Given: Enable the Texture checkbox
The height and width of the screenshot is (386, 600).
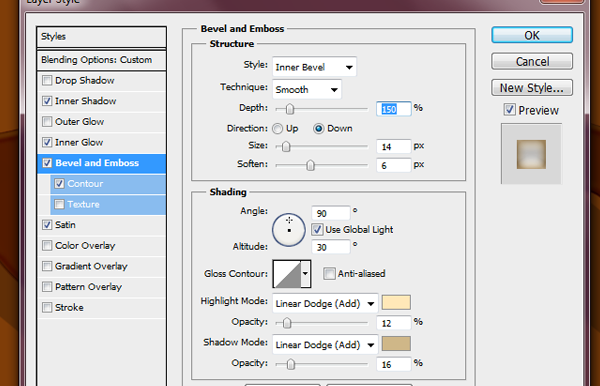Looking at the screenshot, I should [x=59, y=204].
